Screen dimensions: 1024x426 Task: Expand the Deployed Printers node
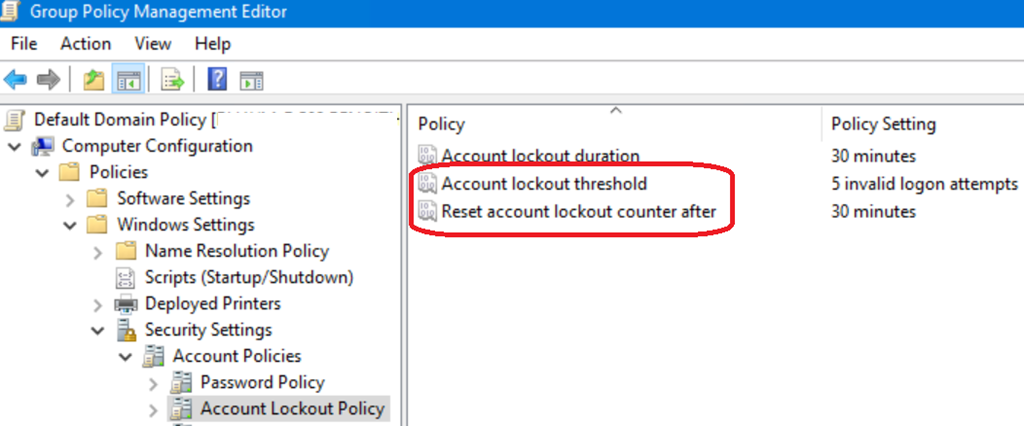coord(98,304)
